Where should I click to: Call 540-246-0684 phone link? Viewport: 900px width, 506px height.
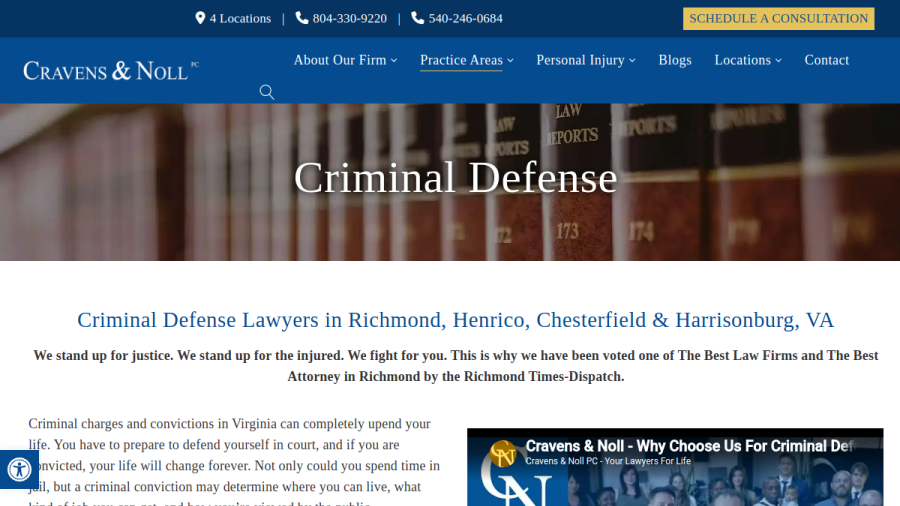[465, 18]
